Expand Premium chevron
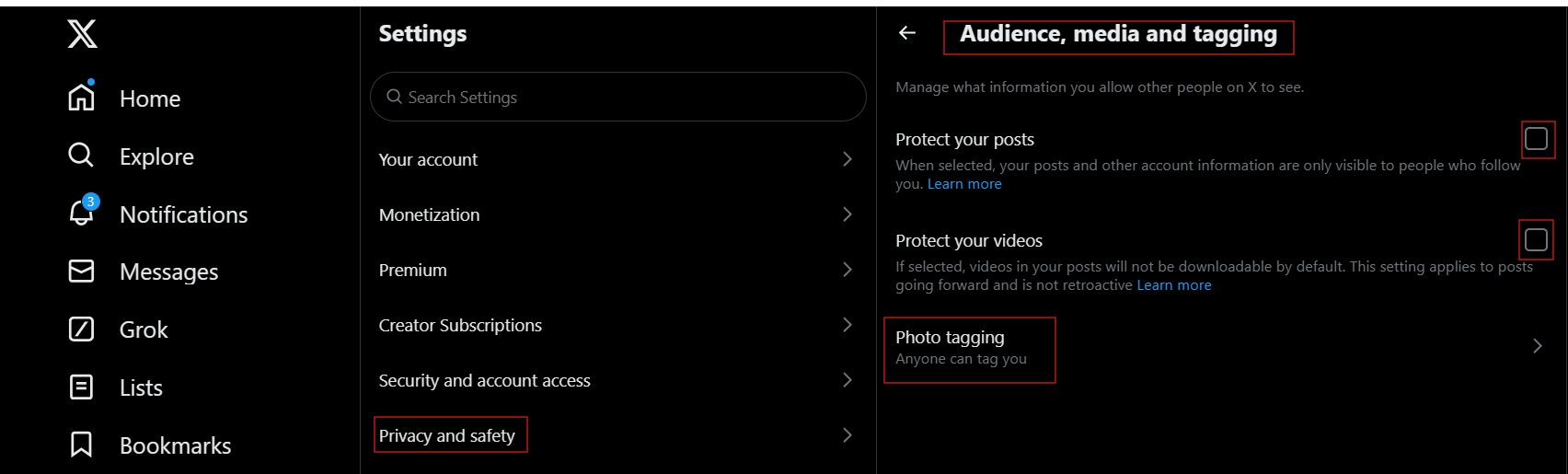Image resolution: width=1568 pixels, height=474 pixels. point(847,270)
